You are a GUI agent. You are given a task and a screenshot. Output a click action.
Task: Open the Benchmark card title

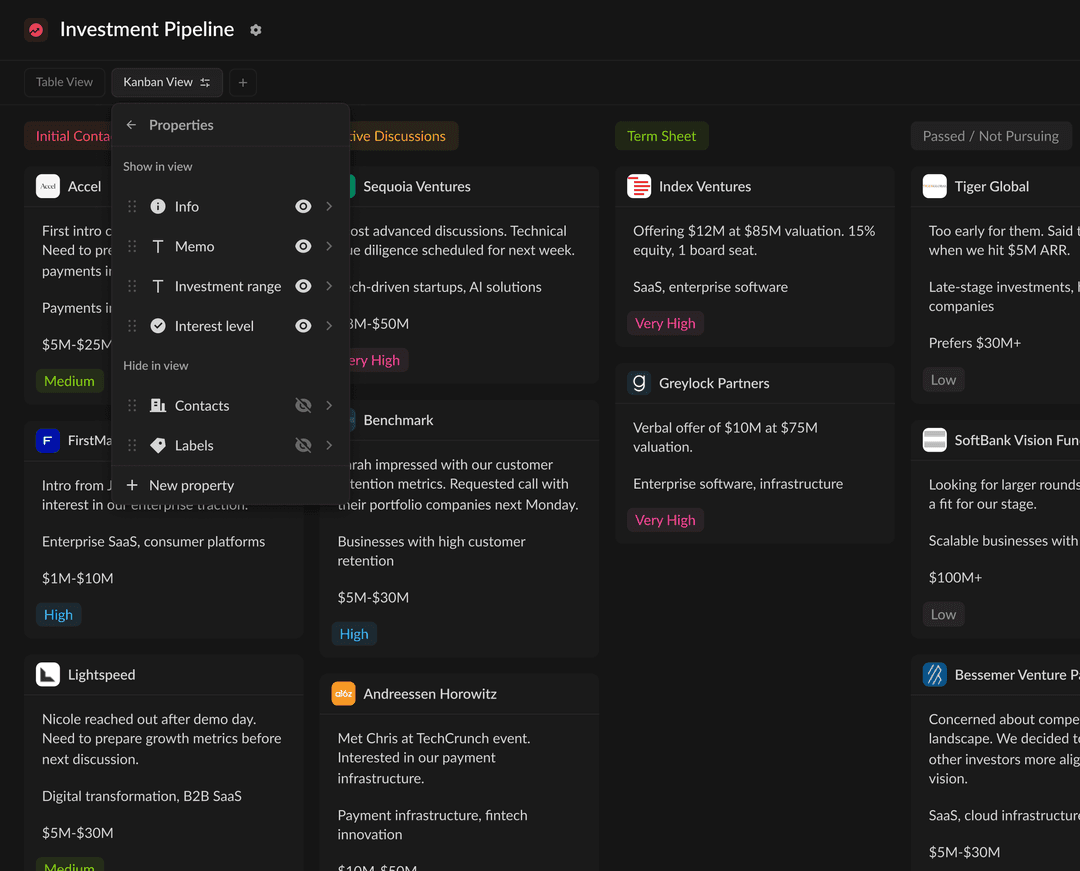click(x=398, y=420)
